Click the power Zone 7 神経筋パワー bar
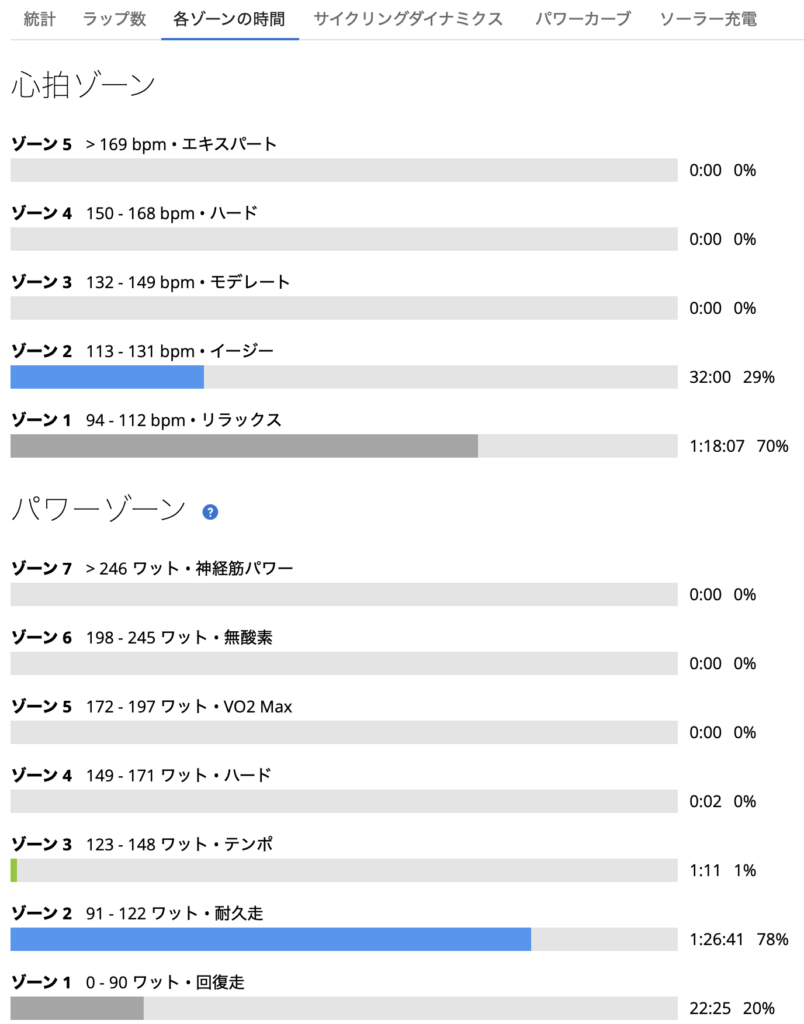The image size is (804, 1024). click(x=344, y=594)
